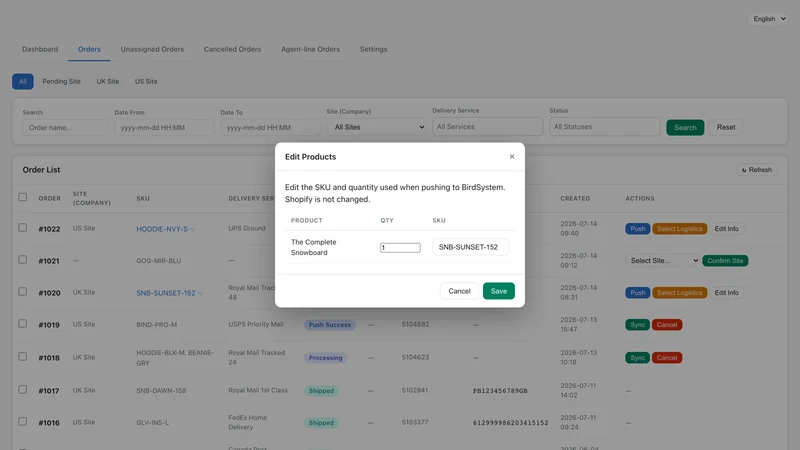Viewport: 800px width, 450px height.
Task: Click the Date From field
Action: click(x=164, y=128)
